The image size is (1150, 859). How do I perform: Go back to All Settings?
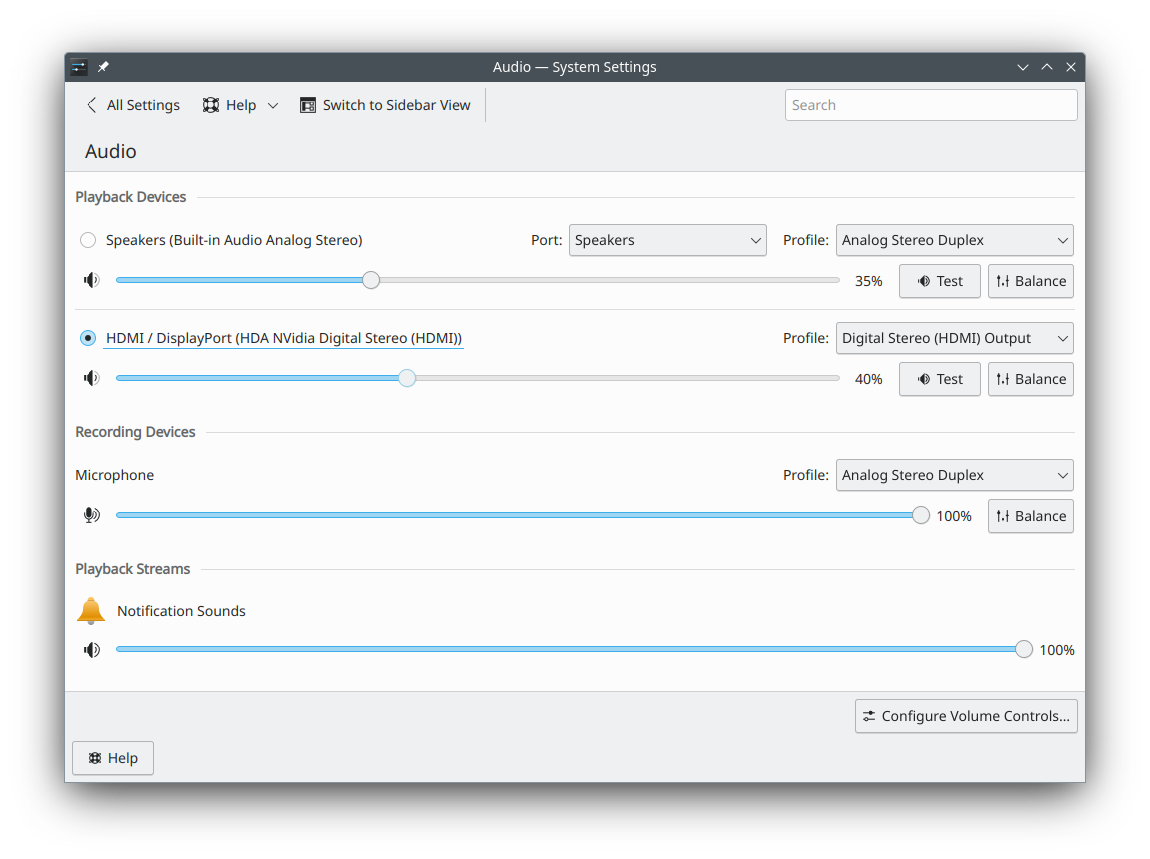133,105
